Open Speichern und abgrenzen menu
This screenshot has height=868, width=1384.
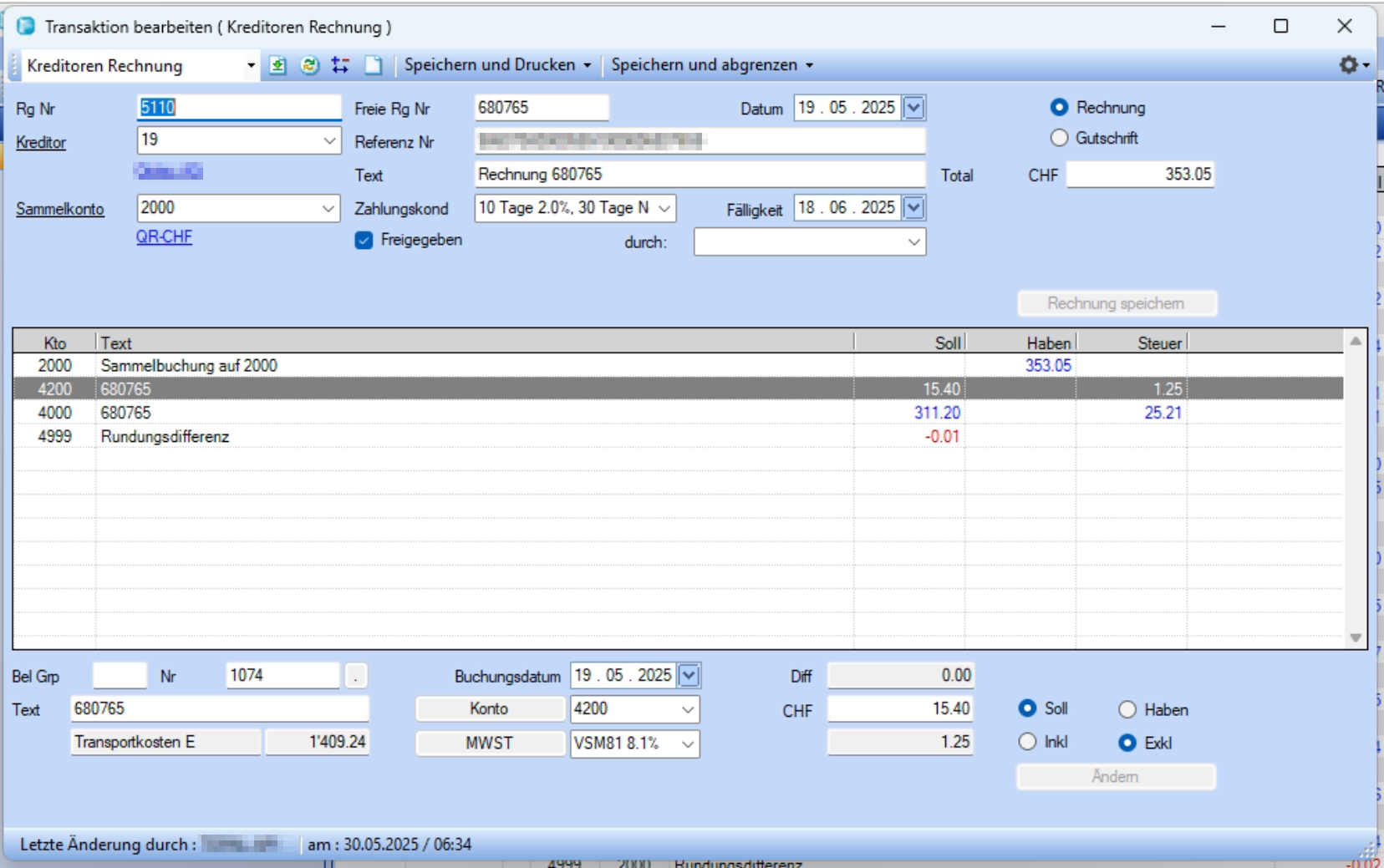click(711, 65)
